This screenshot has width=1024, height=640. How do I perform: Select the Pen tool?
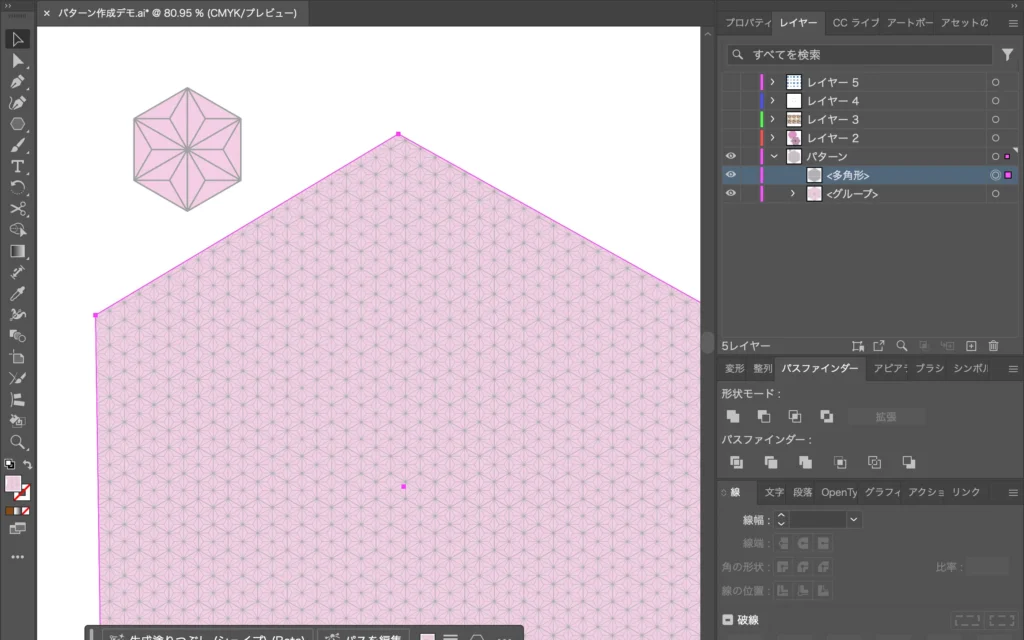click(x=17, y=82)
